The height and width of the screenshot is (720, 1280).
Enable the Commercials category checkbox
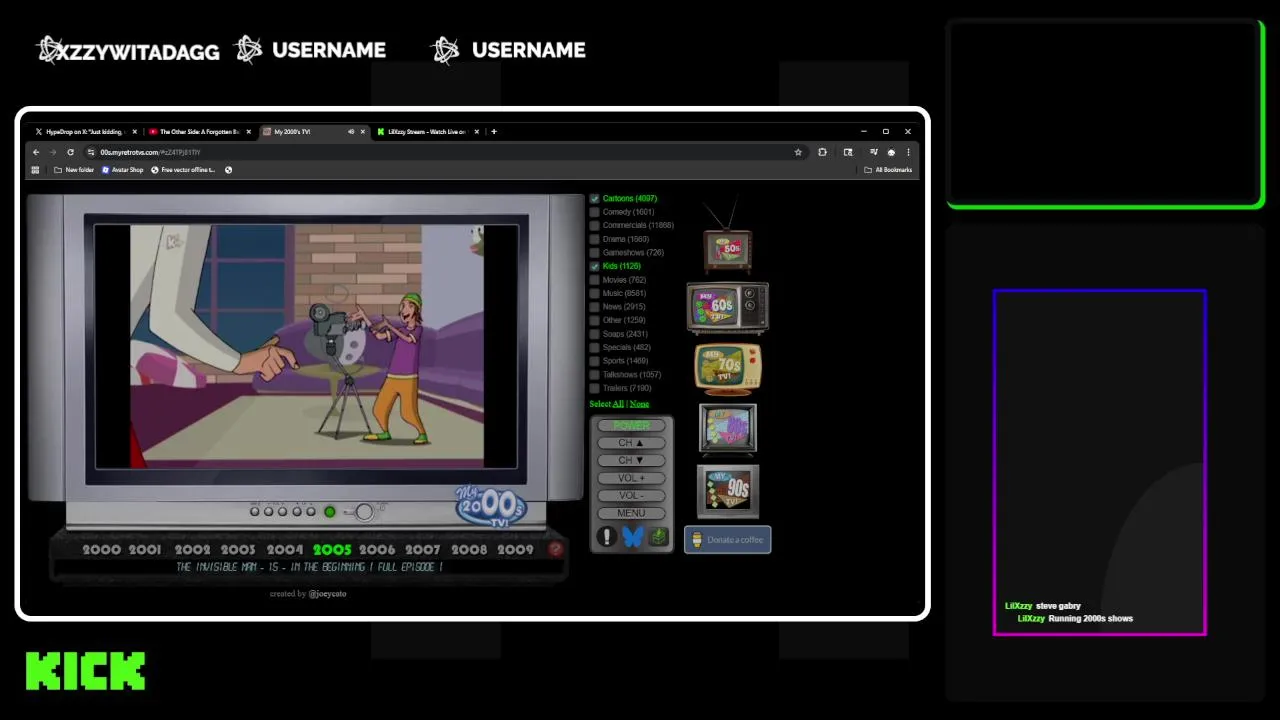(x=594, y=225)
